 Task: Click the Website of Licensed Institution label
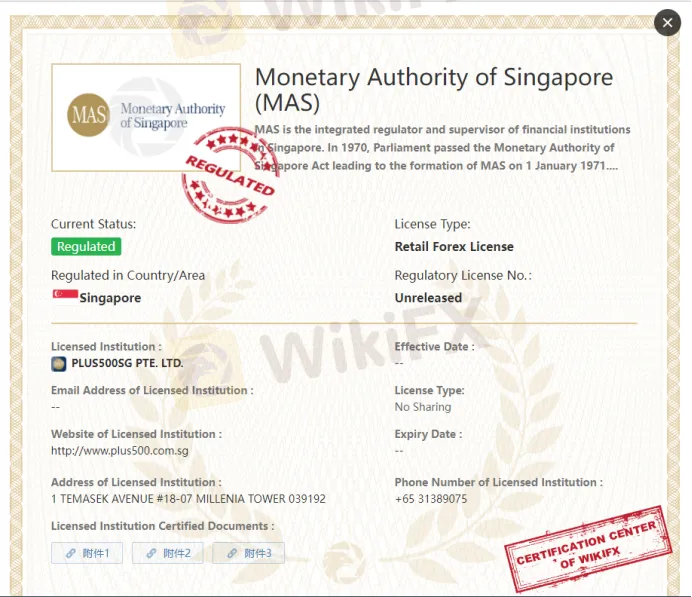tap(136, 434)
